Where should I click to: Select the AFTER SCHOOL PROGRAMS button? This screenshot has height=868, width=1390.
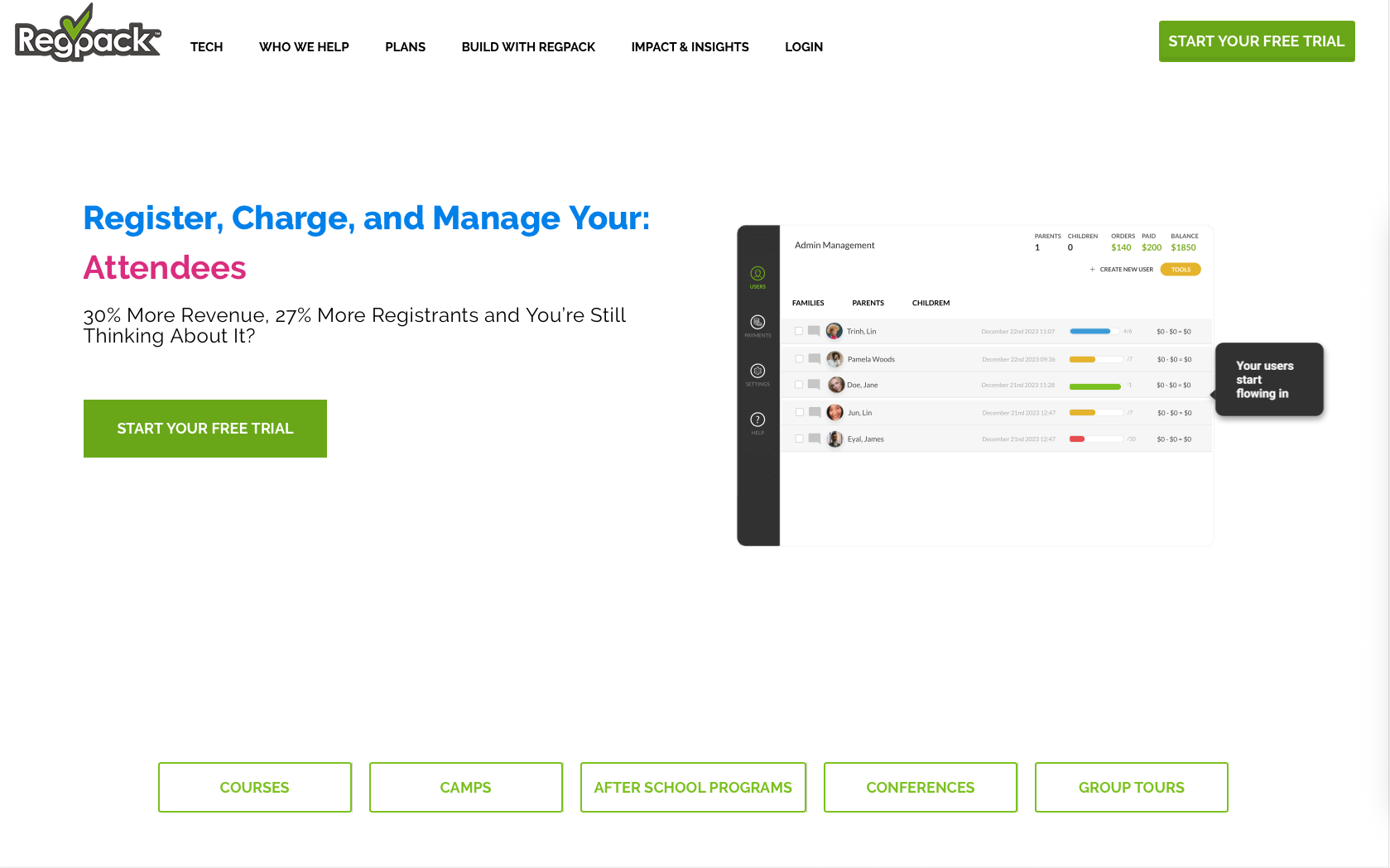(693, 788)
